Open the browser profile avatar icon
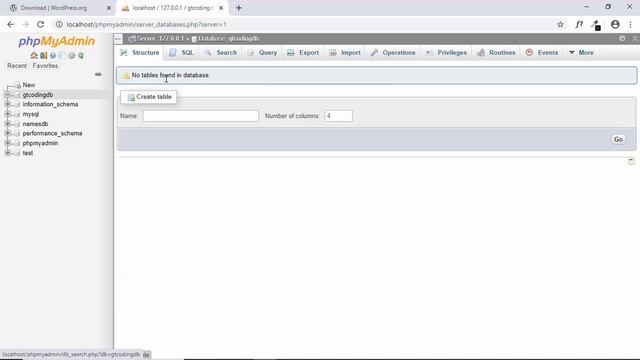This screenshot has width=640, height=360. click(x=615, y=24)
